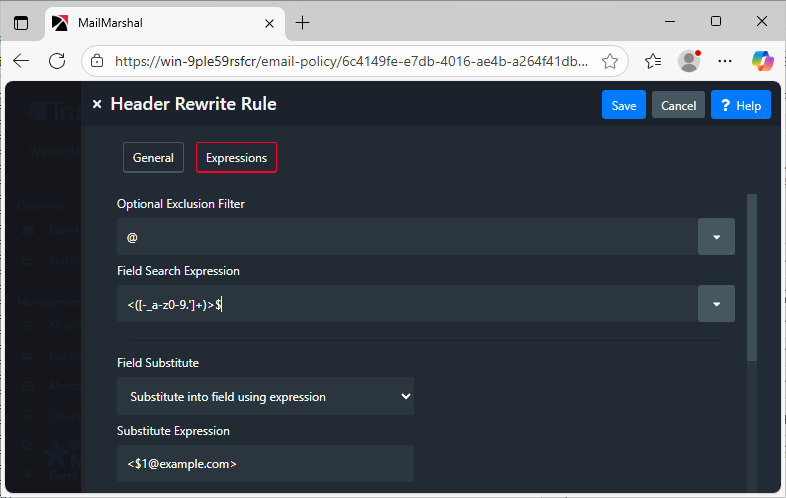Open the browser Favorites list icon
786x498 pixels.
tap(653, 61)
